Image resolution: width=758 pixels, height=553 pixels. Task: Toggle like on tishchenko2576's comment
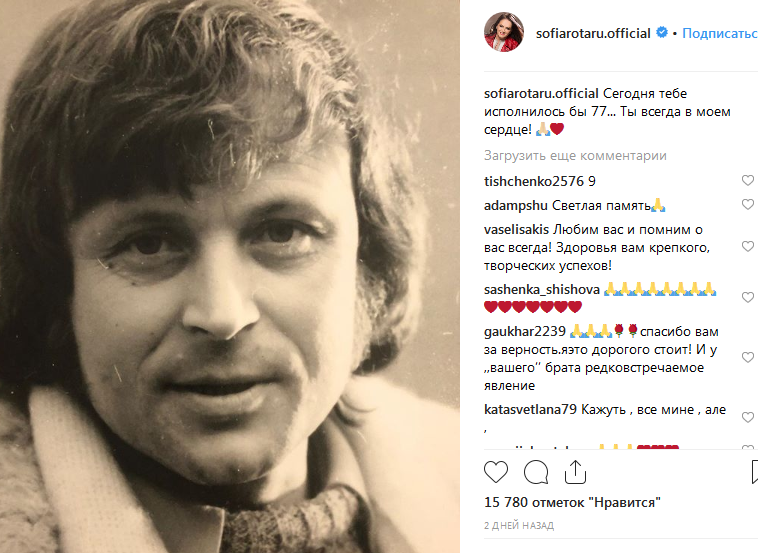click(747, 181)
